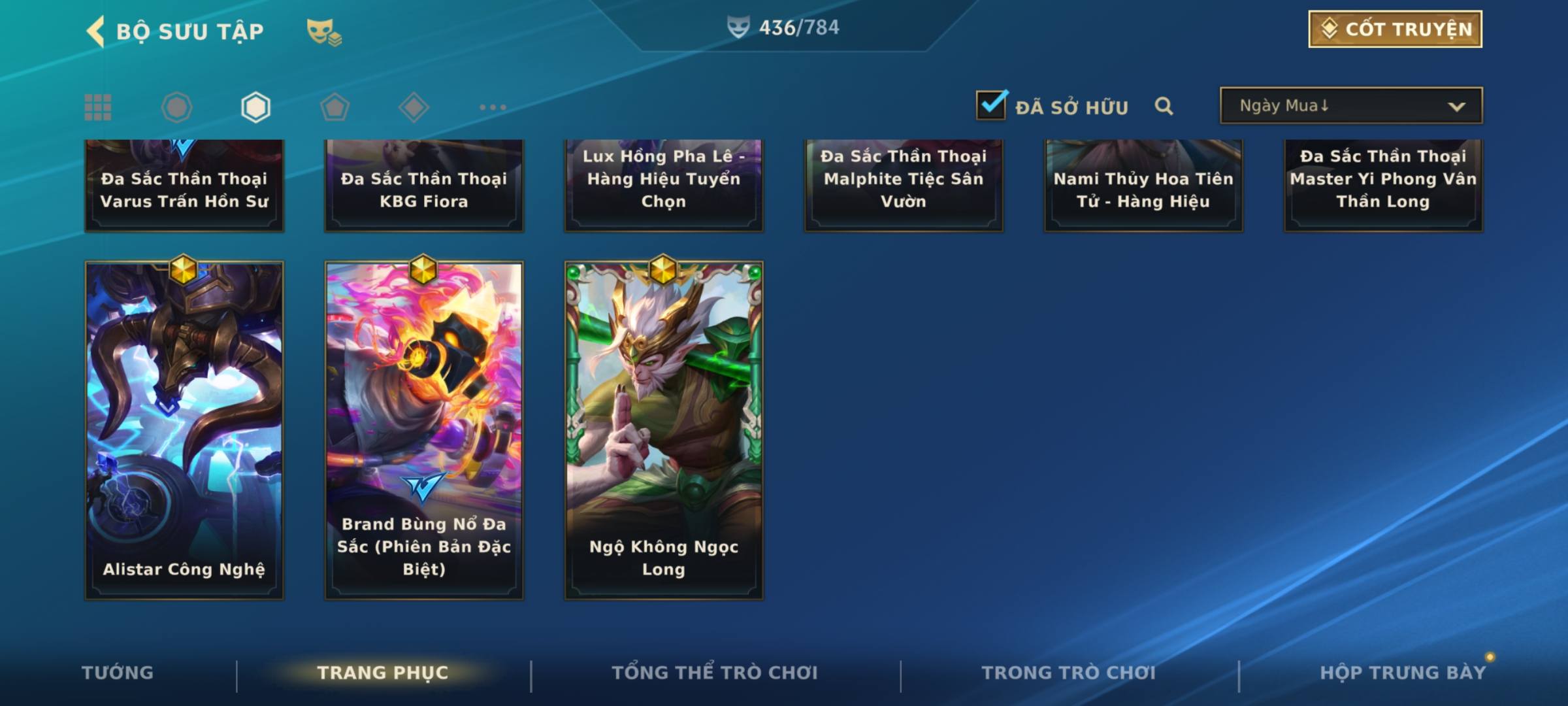This screenshot has height=706, width=1568.
Task: Open the mask and coins skin shop icon
Action: [324, 32]
